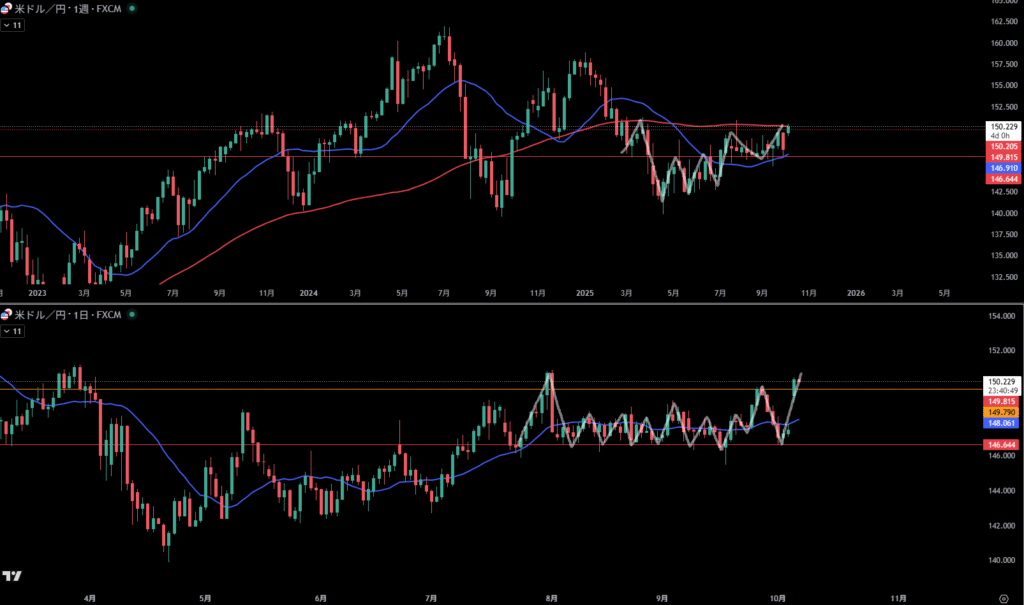Click the red 146.644 price label on the daily chart

(x=1003, y=444)
